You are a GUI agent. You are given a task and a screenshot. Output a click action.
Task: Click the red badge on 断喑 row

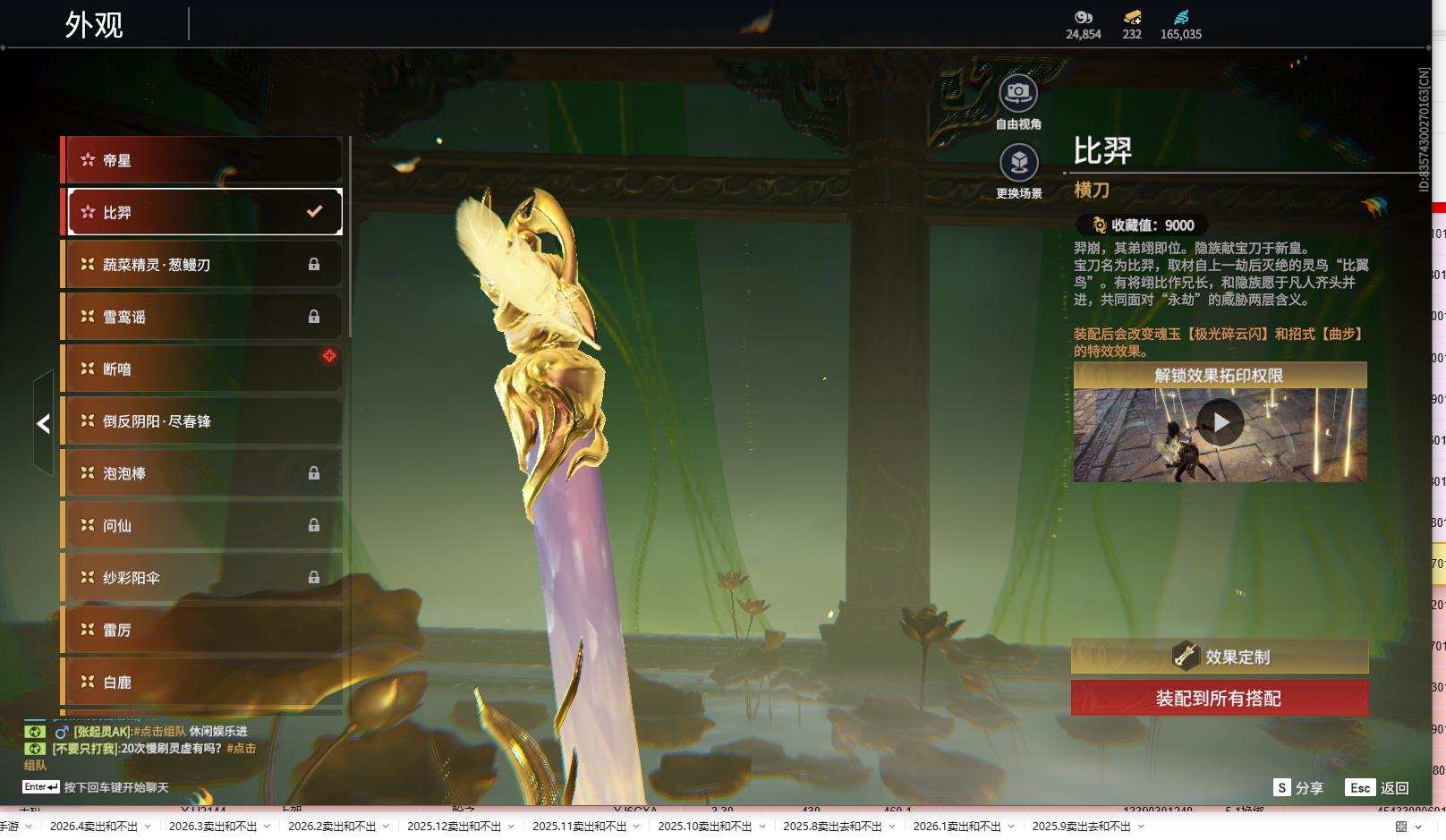[x=329, y=356]
